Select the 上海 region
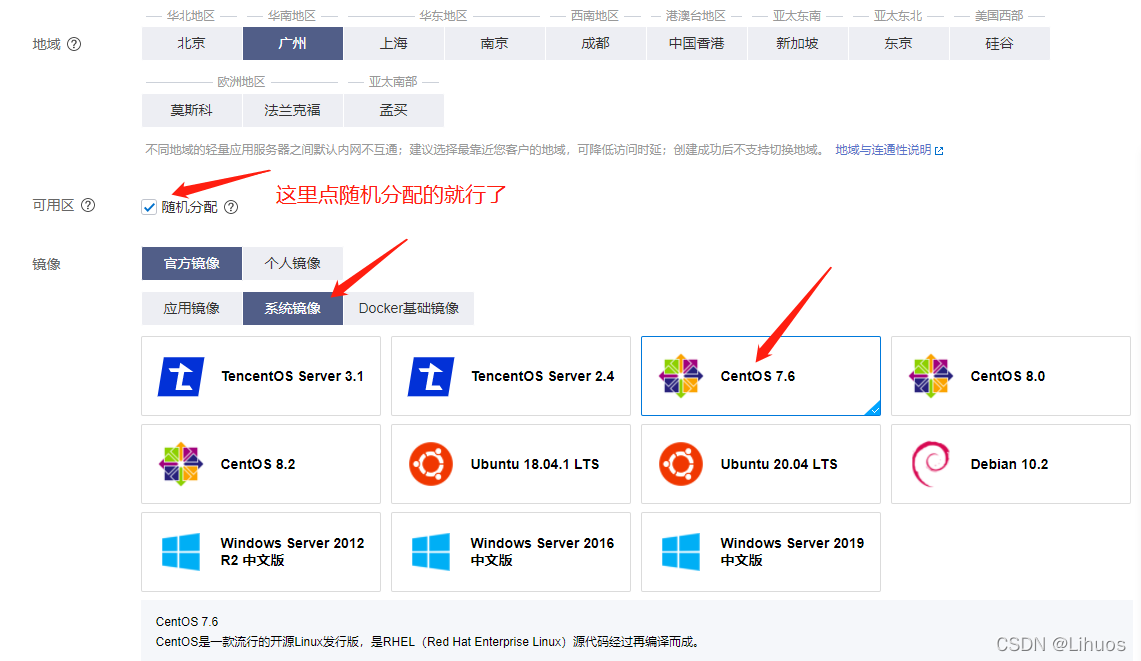 [394, 44]
